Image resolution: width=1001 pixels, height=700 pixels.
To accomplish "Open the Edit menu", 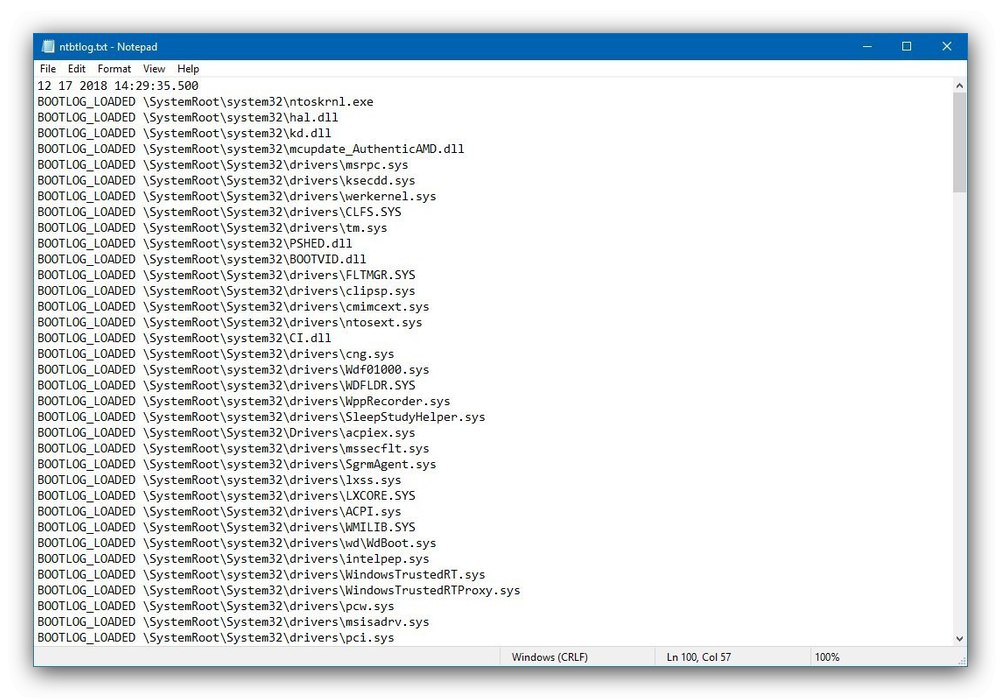I will tap(76, 69).
